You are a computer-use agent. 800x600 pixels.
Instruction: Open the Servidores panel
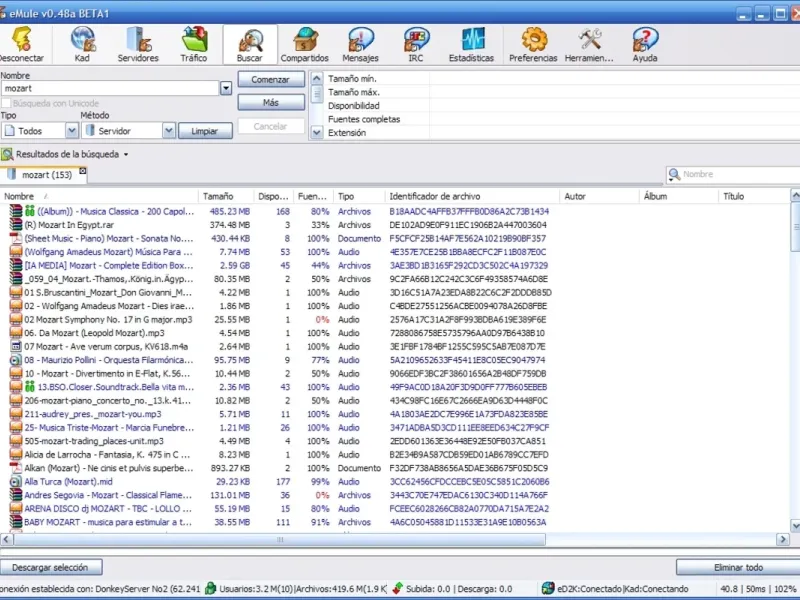[x=138, y=45]
